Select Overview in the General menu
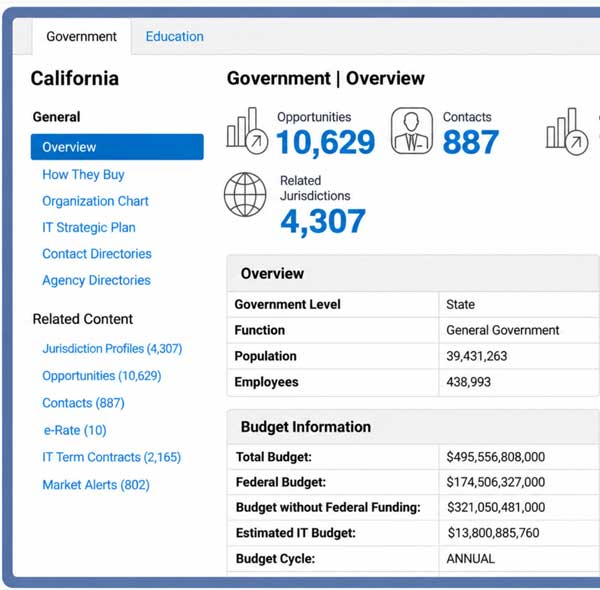 coord(117,147)
